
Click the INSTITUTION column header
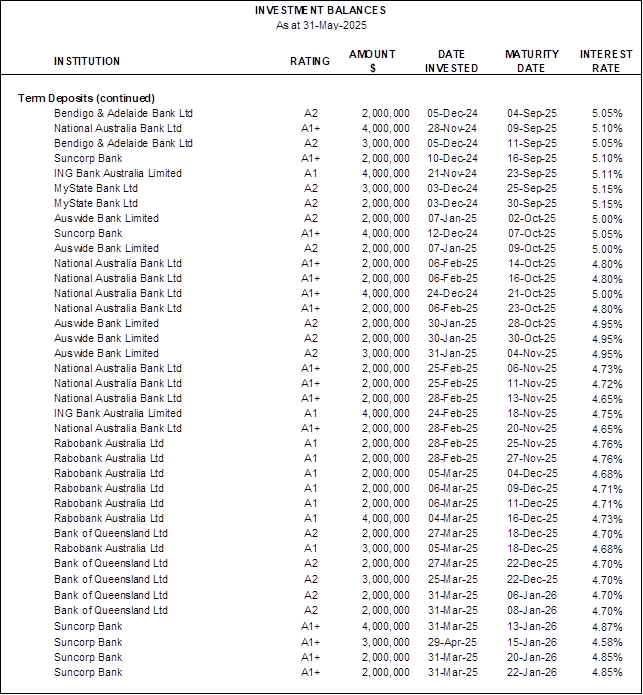pos(87,61)
